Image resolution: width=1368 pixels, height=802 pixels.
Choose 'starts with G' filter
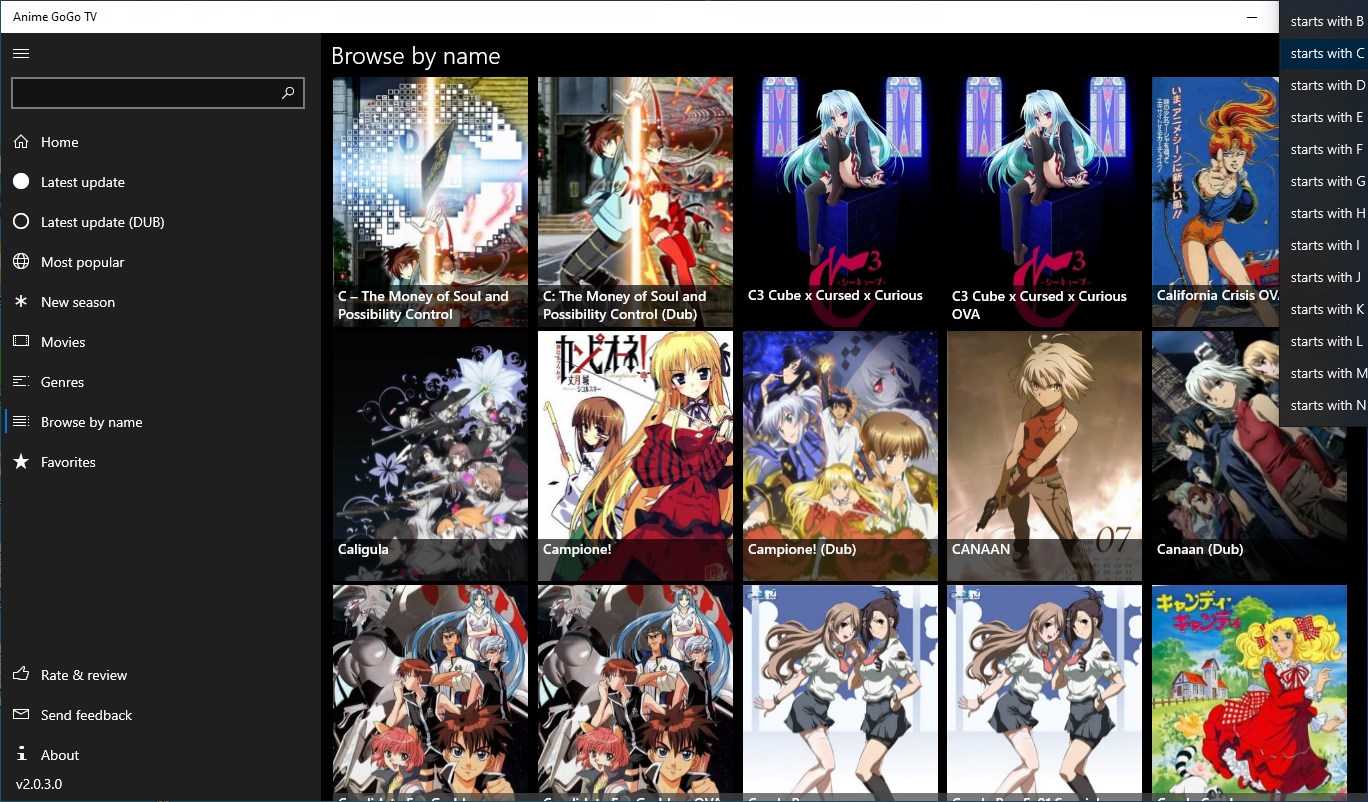(x=1324, y=181)
